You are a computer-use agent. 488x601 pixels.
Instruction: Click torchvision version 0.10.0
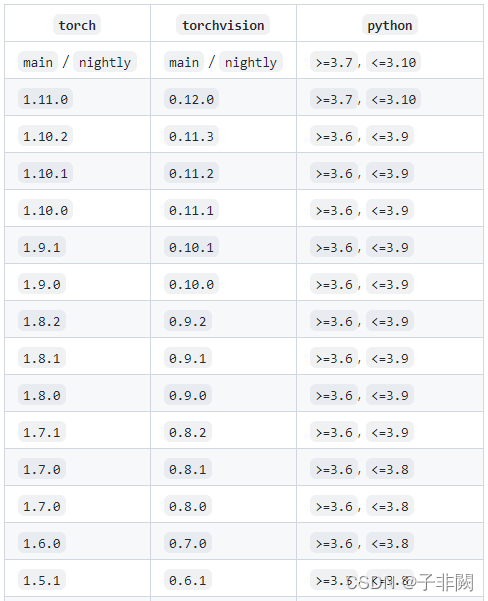(x=191, y=284)
